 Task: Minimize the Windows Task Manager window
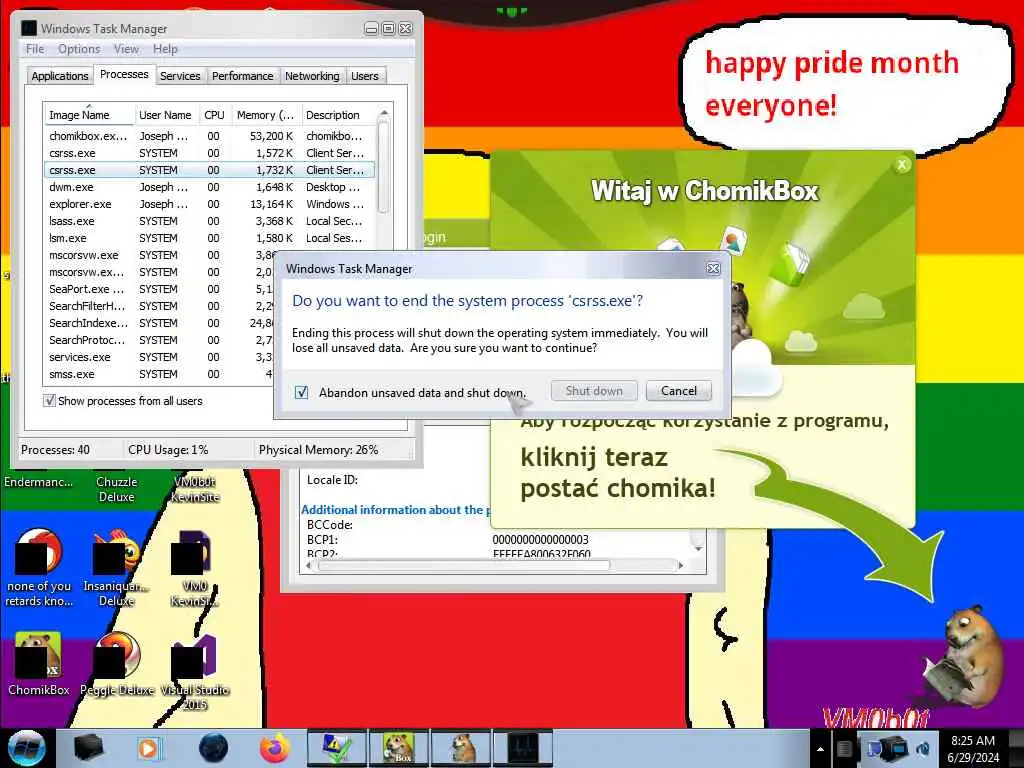[371, 29]
